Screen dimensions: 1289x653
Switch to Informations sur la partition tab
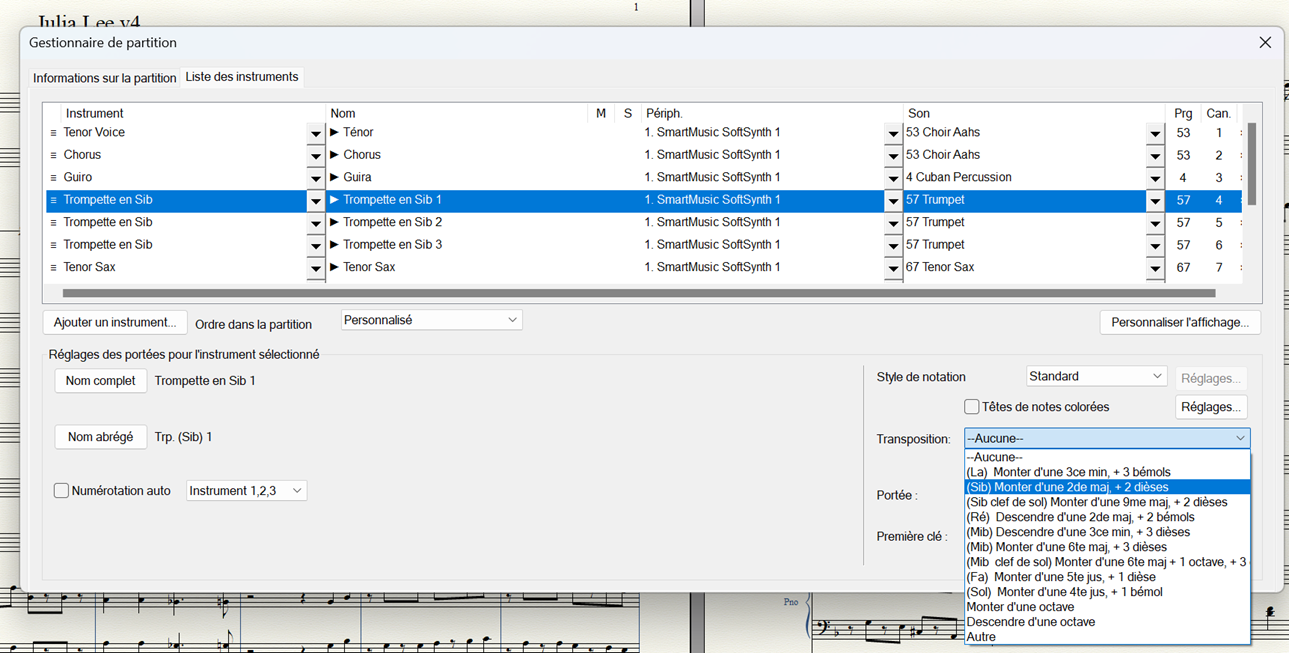tap(104, 78)
